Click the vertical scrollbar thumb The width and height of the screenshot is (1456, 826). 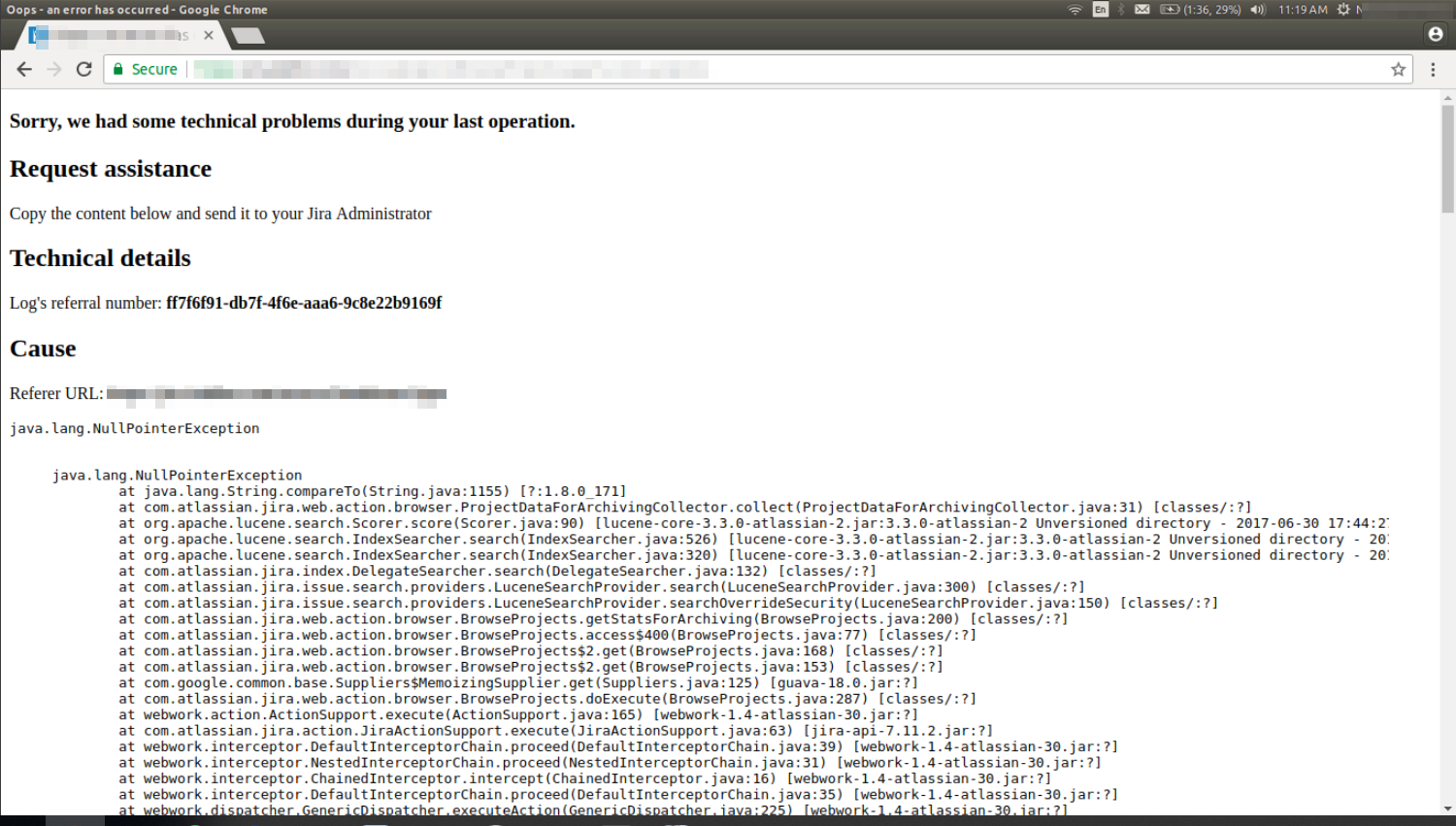[x=1447, y=158]
